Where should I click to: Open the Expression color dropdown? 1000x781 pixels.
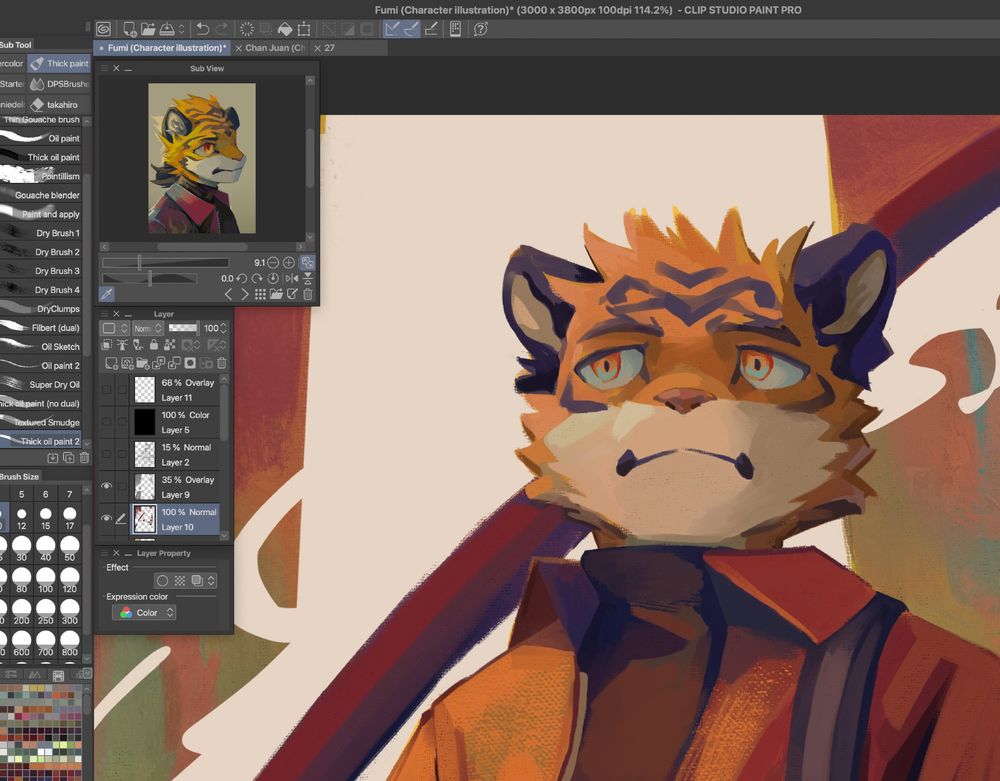[145, 612]
